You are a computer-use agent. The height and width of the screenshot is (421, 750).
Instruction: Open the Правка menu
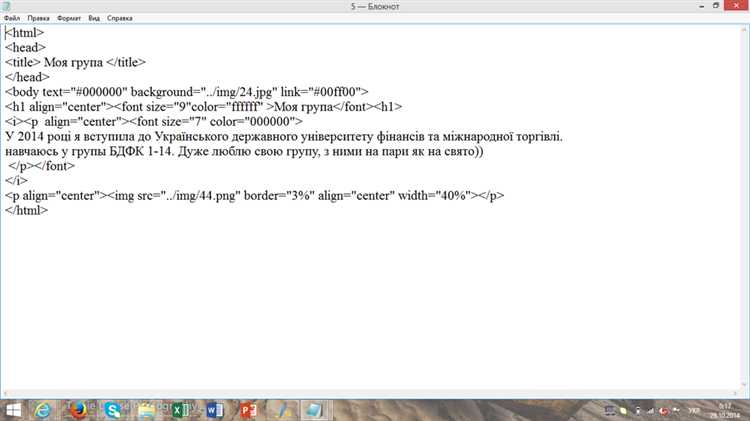[38, 18]
